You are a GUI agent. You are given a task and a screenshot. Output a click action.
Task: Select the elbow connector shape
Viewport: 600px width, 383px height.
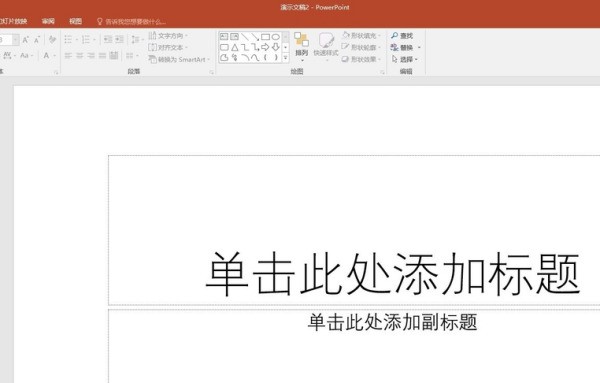(245, 47)
